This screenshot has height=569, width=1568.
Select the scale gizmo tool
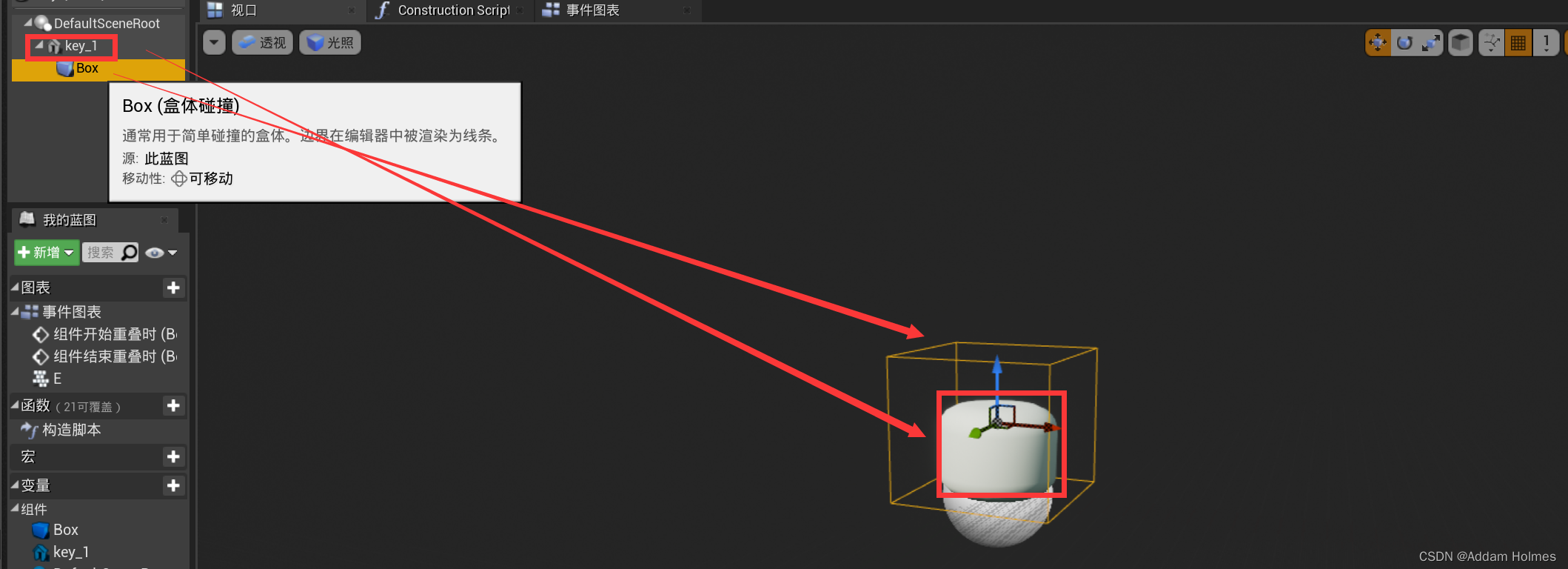click(x=1431, y=42)
